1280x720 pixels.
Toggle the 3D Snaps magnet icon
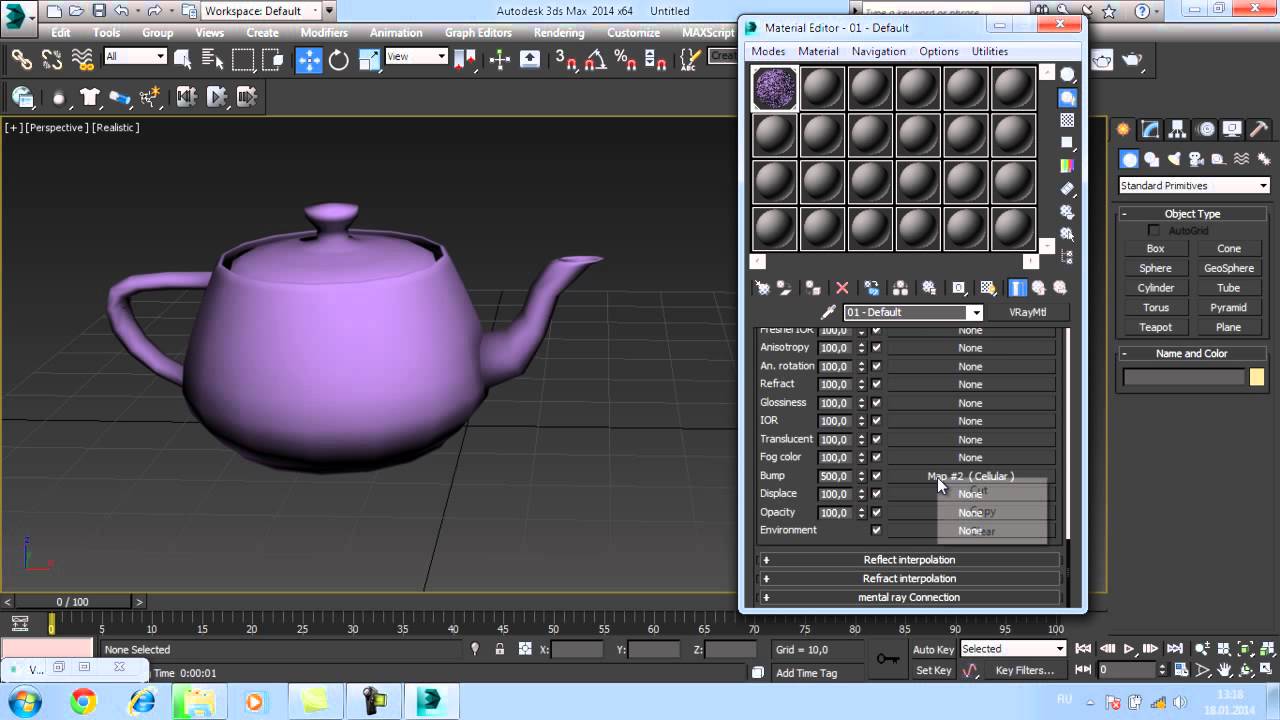click(567, 60)
